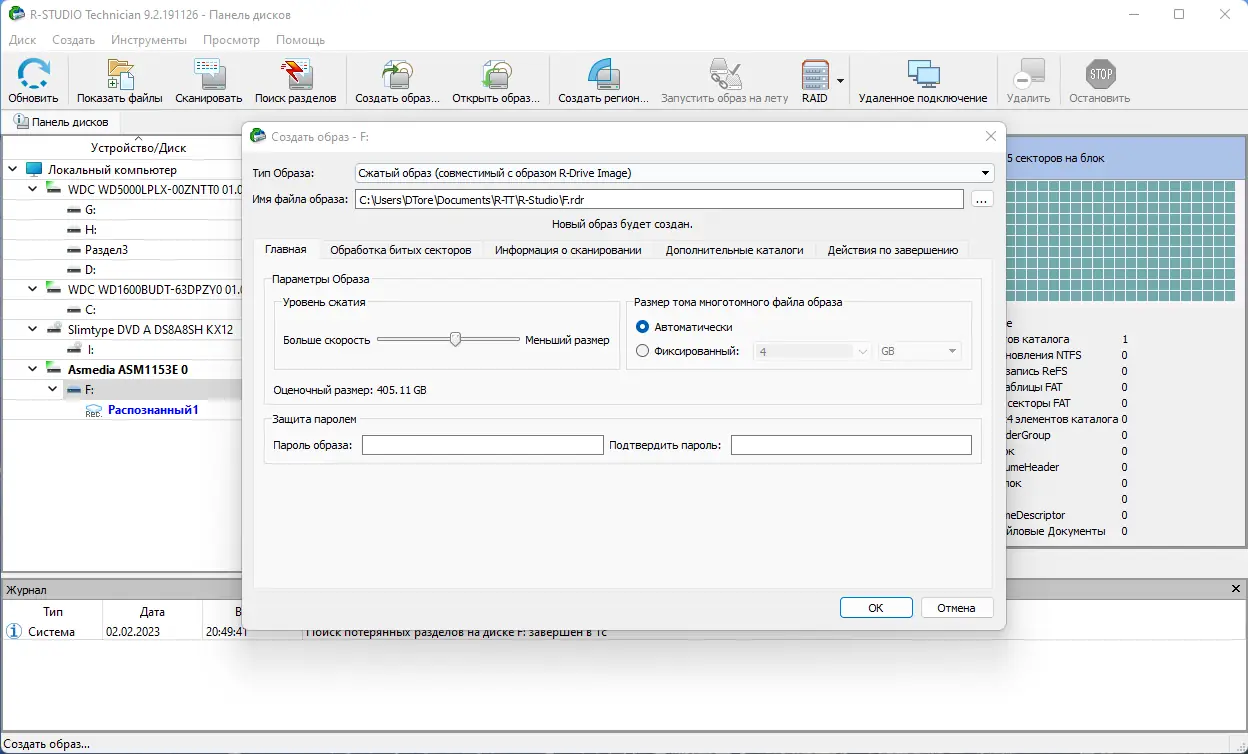Open the Просмотр menu
The width and height of the screenshot is (1248, 754).
point(231,40)
